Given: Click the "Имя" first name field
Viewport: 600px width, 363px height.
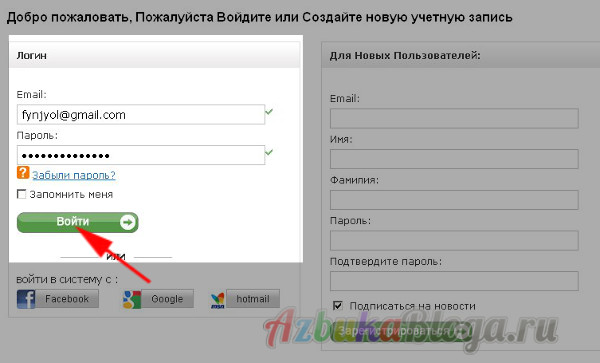Looking at the screenshot, I should click(454, 159).
